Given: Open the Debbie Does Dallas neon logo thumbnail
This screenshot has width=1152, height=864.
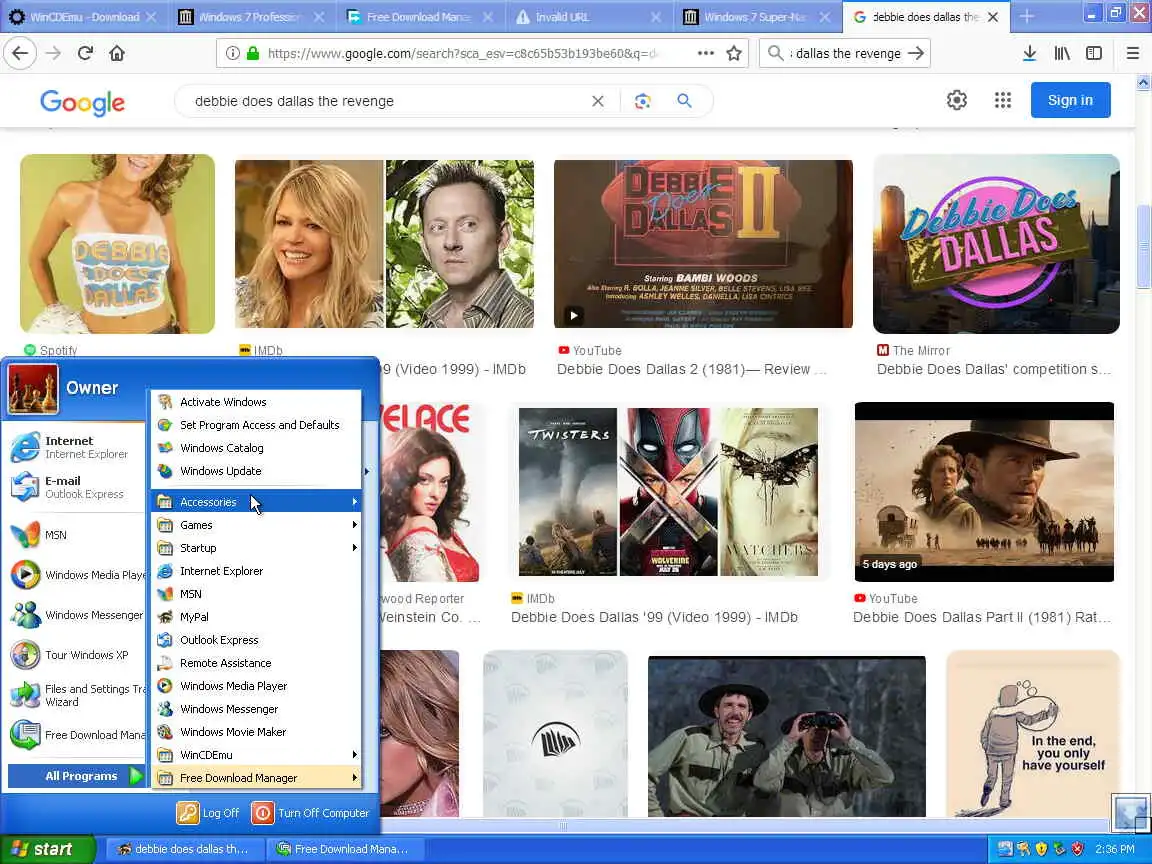Looking at the screenshot, I should [x=996, y=244].
